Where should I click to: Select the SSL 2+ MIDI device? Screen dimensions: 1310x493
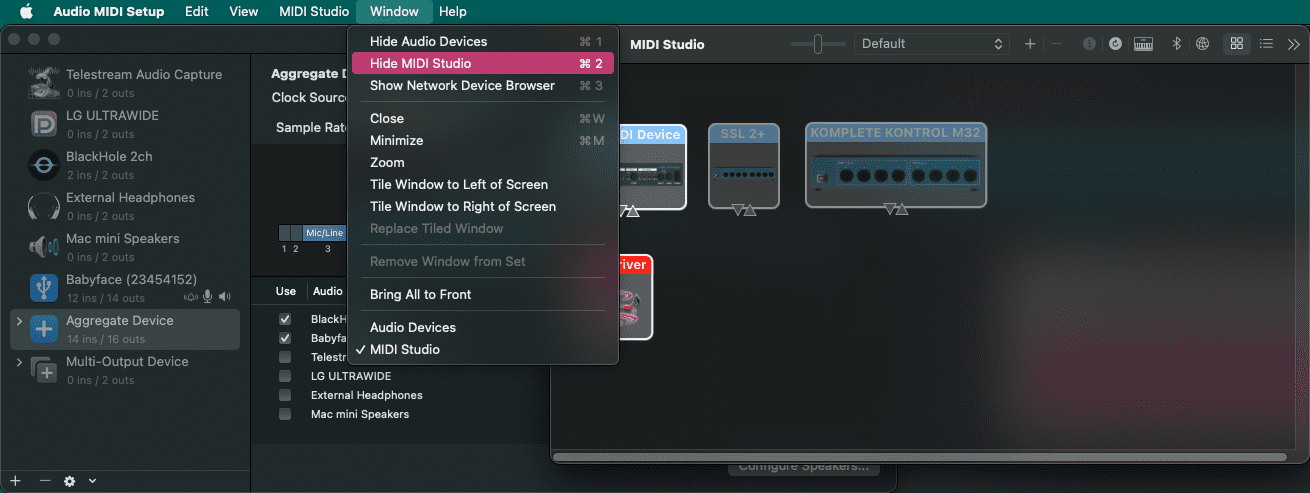(744, 166)
